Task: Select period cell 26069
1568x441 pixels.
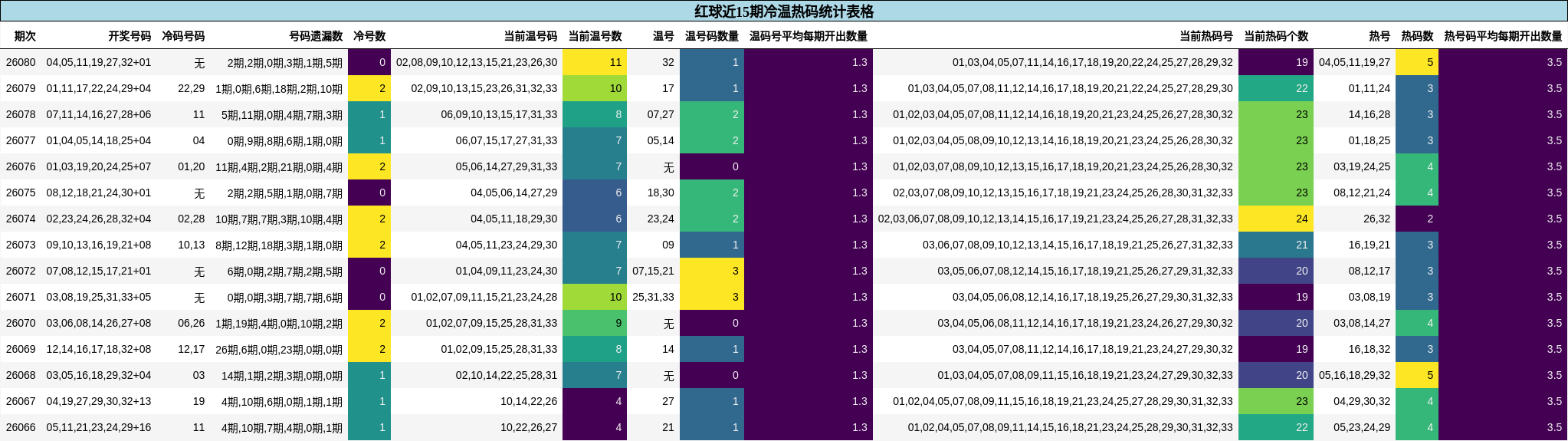Action: [x=21, y=349]
